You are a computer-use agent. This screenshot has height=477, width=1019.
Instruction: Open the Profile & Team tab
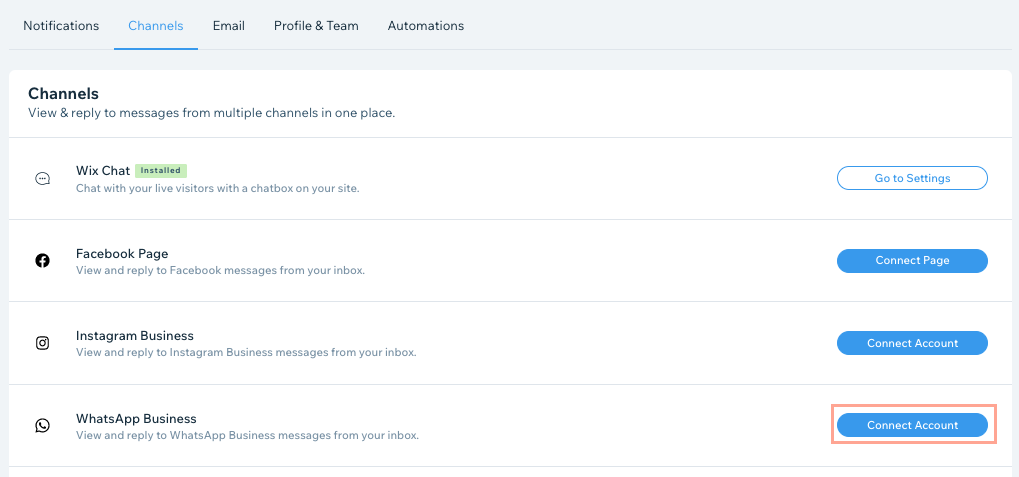[316, 26]
